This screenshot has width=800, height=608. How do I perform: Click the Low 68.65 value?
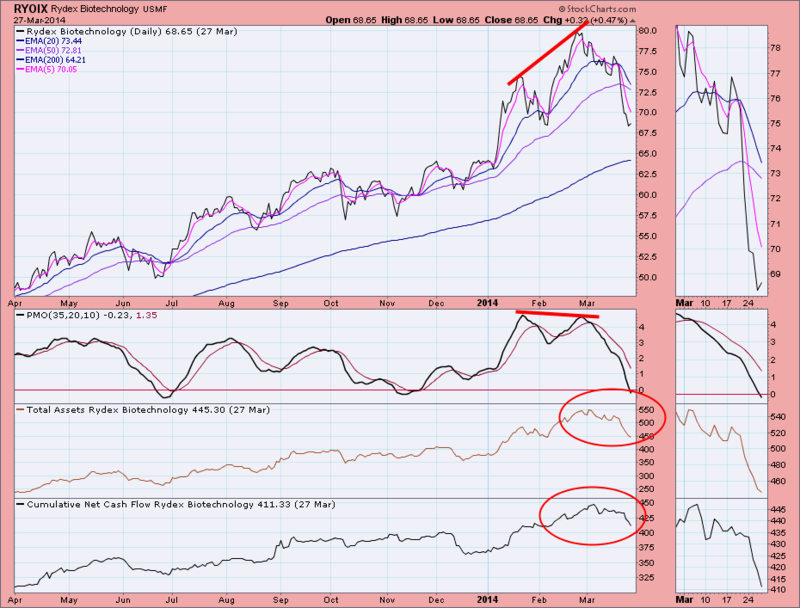point(456,20)
